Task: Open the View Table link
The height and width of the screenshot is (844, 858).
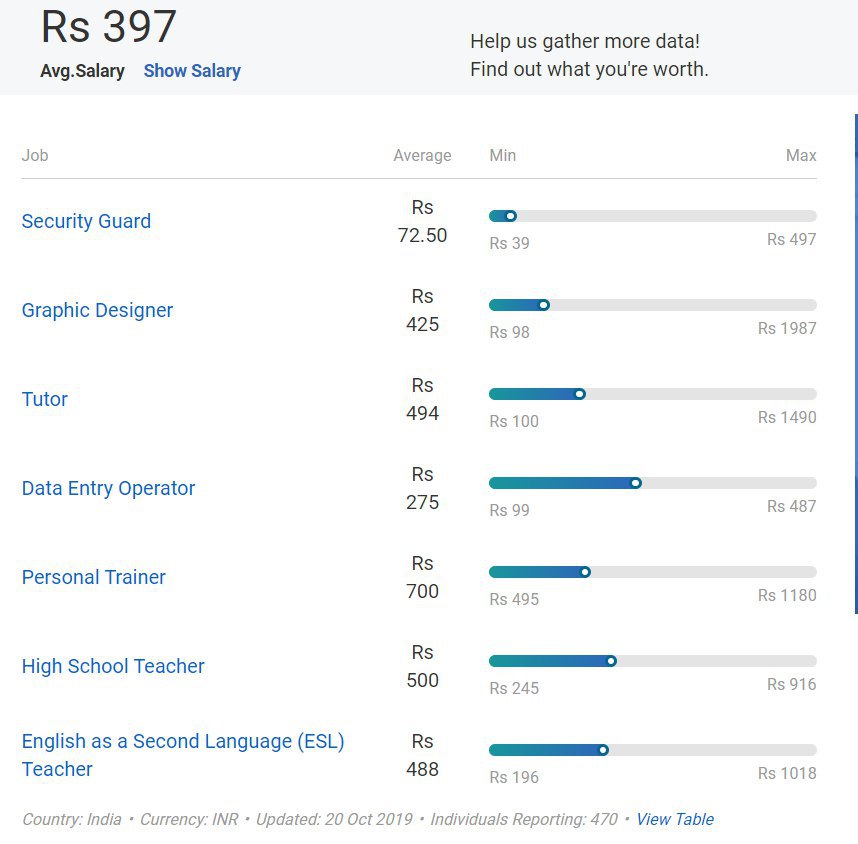Action: tap(675, 819)
